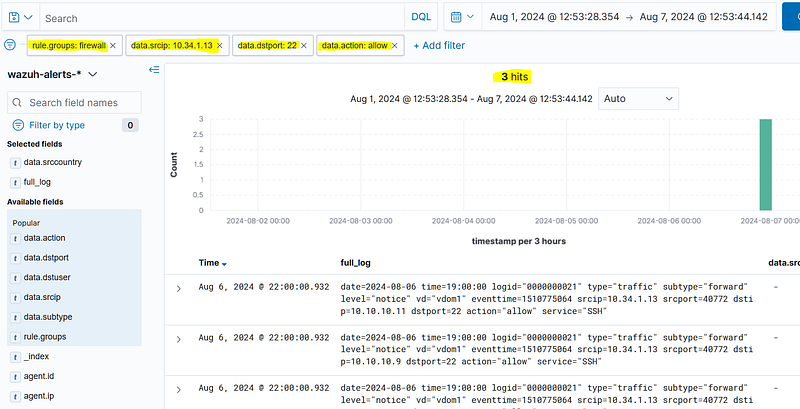Select data.action in Popular fields
Screen dimensions: 800x409
coord(44,238)
